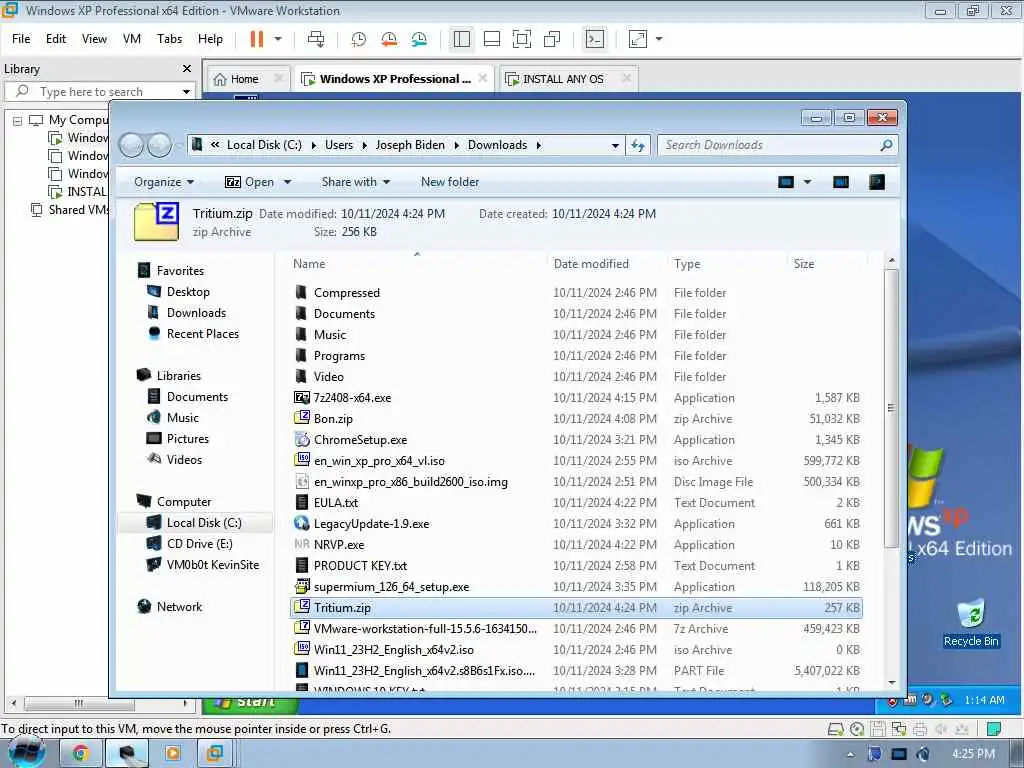The height and width of the screenshot is (768, 1024).
Task: Toggle the library sidebar view icon
Action: (x=462, y=39)
